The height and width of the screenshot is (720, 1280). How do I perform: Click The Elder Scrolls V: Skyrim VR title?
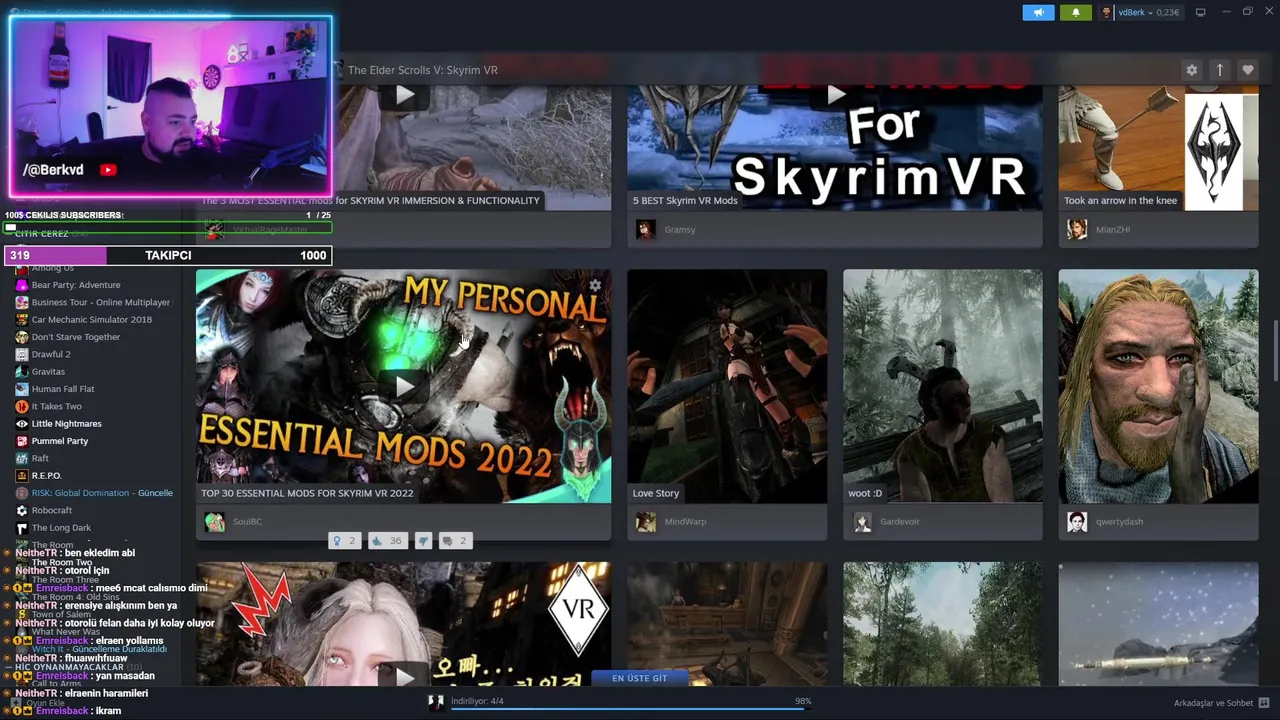(422, 70)
